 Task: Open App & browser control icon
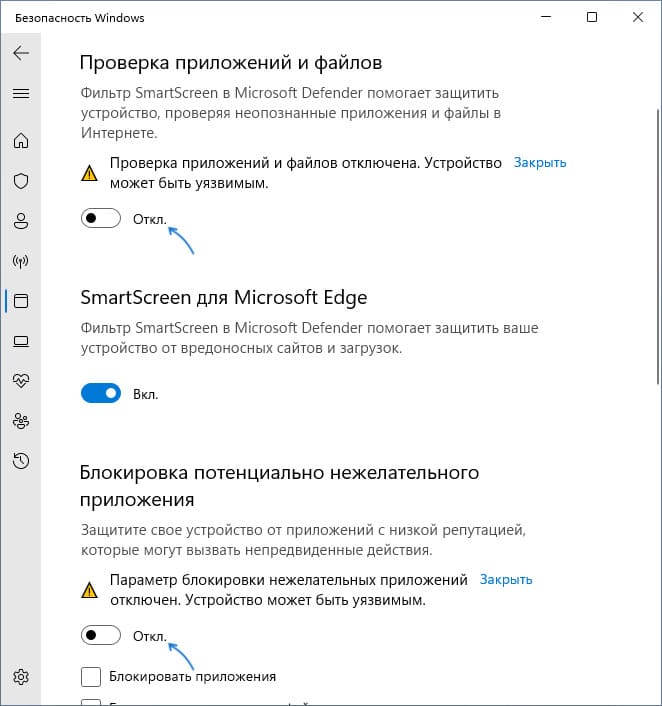tap(21, 301)
